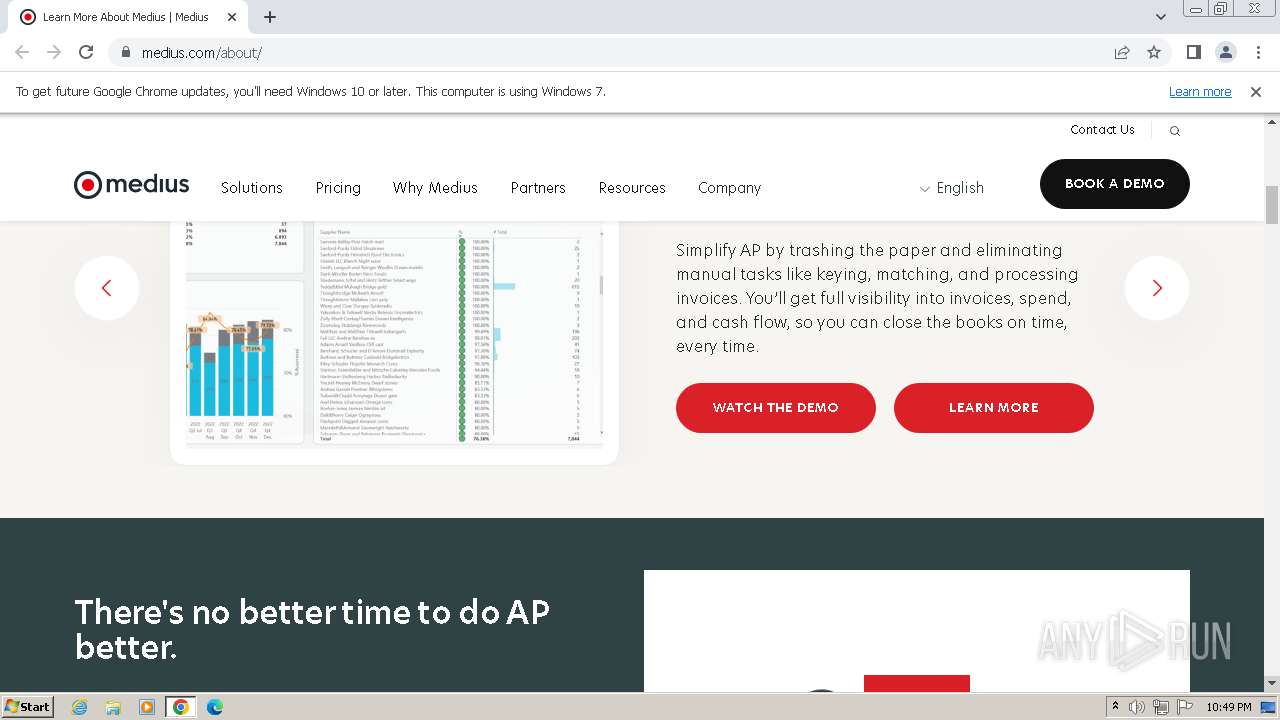Open volume control in system tray
The width and height of the screenshot is (1280, 720).
(x=1137, y=707)
